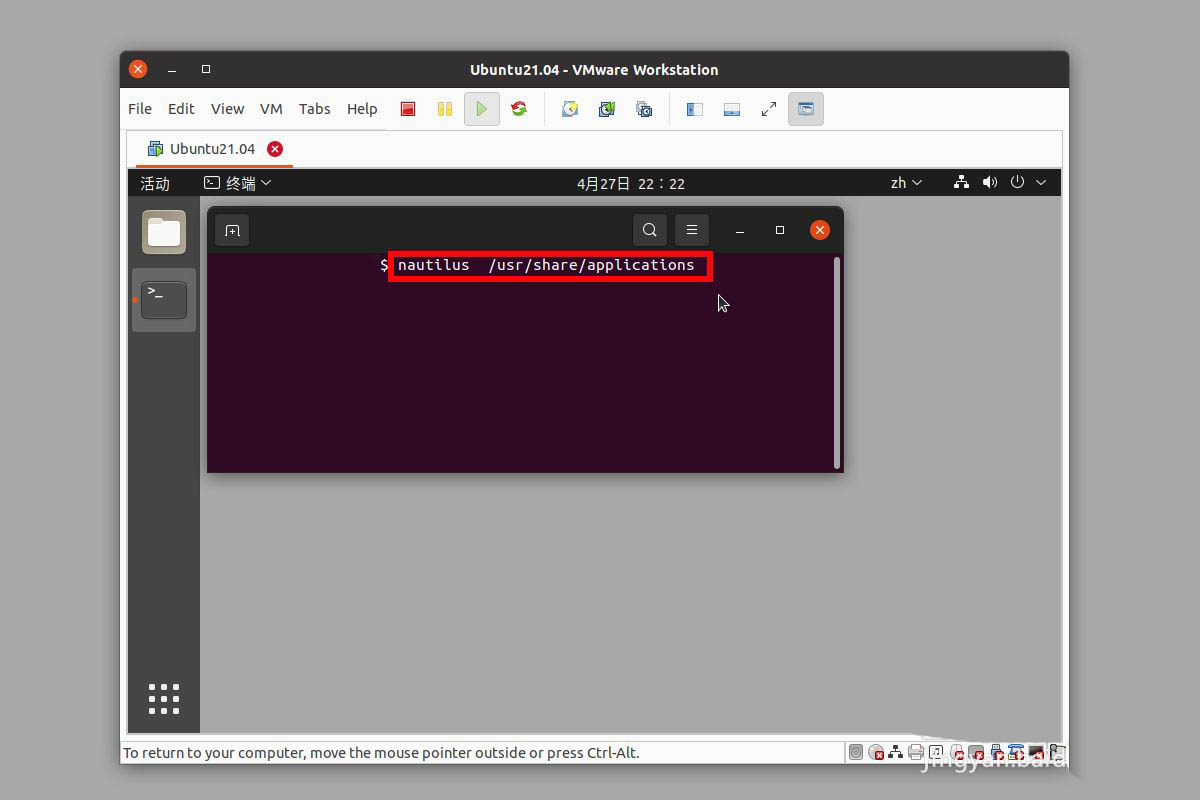
Task: Click the nautilus /usr/share/applications command text
Action: click(x=546, y=265)
